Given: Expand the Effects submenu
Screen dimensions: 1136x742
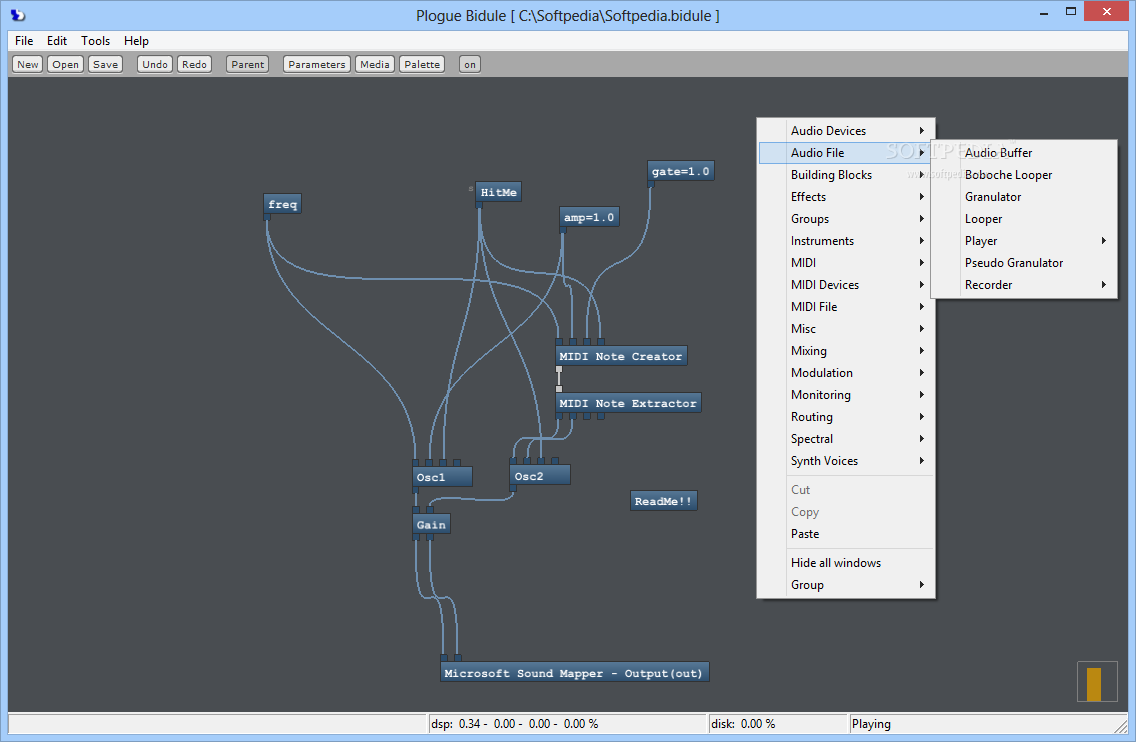Looking at the screenshot, I should [846, 196].
